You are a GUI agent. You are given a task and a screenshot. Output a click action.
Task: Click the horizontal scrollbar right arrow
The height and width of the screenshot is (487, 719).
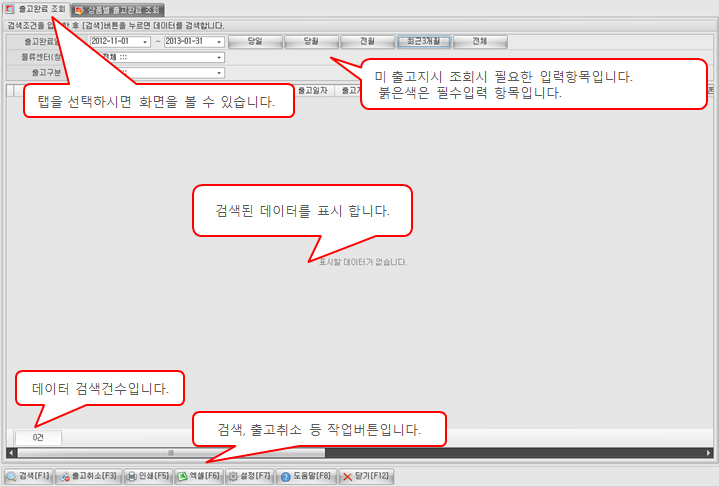pyautogui.click(x=708, y=453)
